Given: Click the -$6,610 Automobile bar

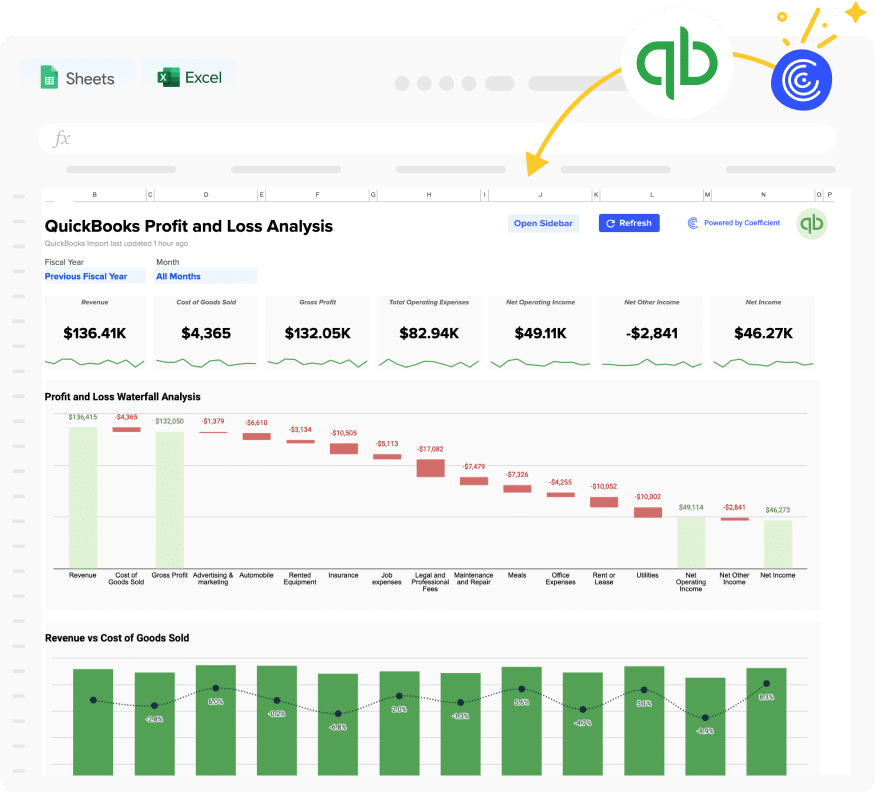Looking at the screenshot, I should coord(256,436).
